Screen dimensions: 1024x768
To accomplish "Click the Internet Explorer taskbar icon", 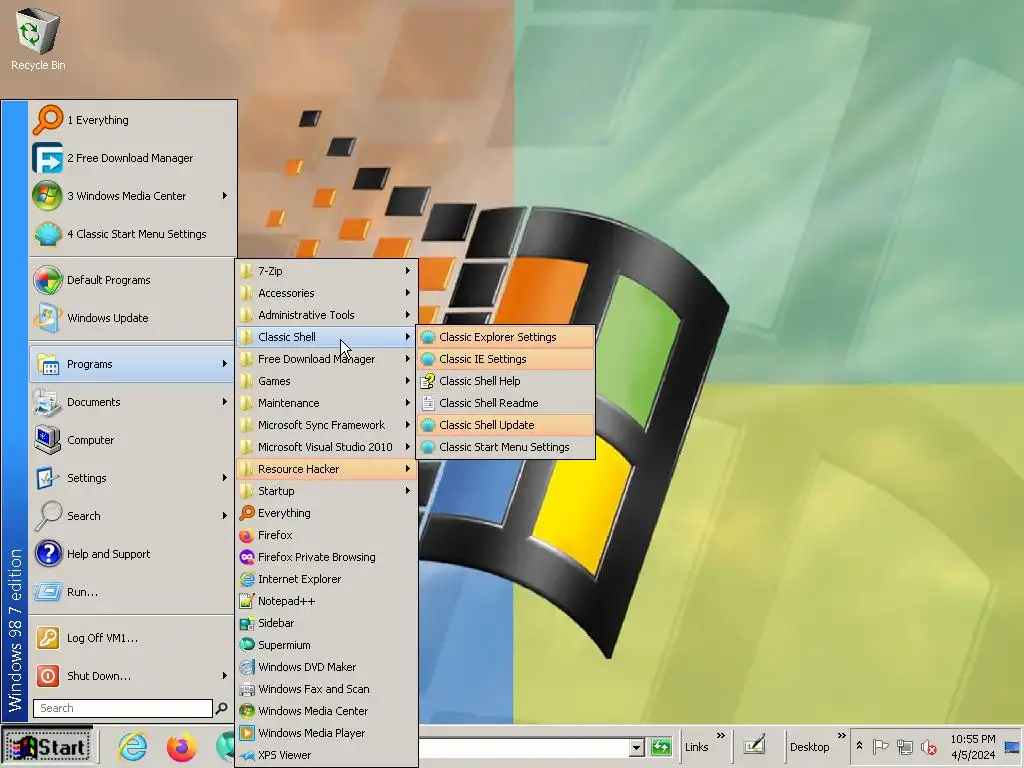I will coord(133,746).
